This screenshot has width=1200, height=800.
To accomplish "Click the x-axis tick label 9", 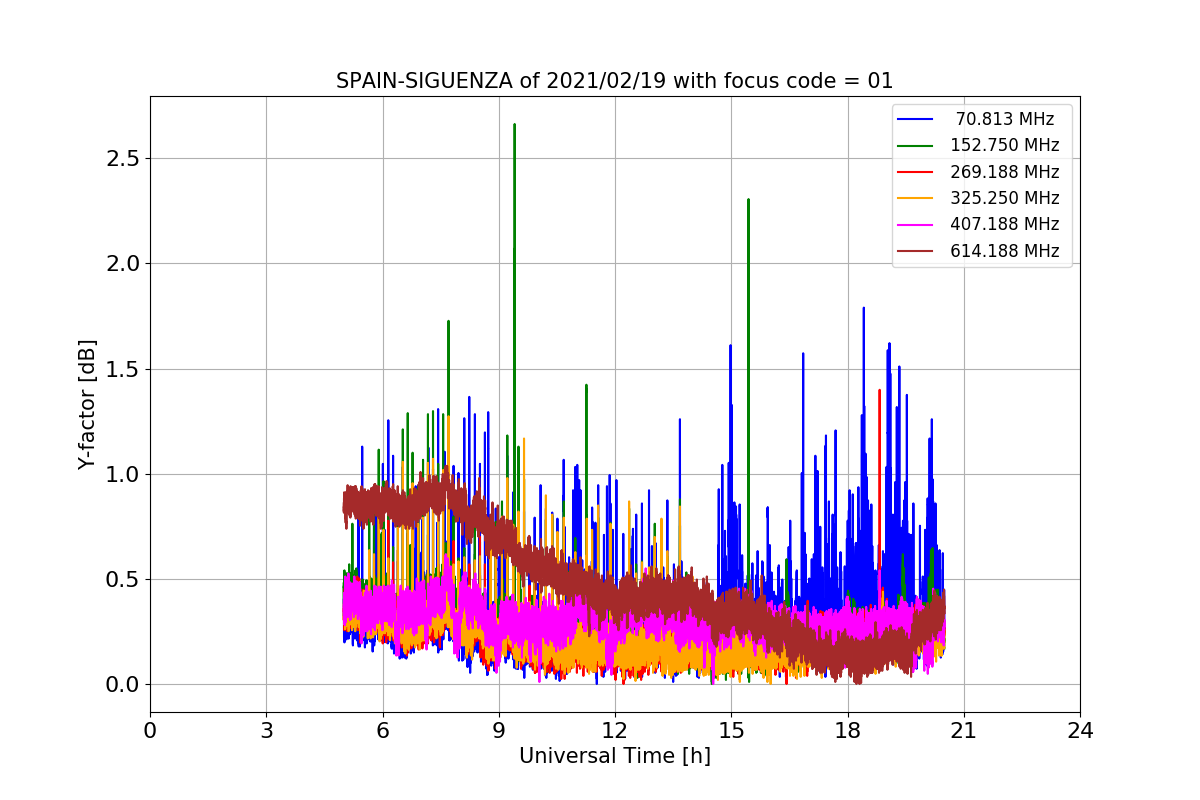I will click(499, 731).
